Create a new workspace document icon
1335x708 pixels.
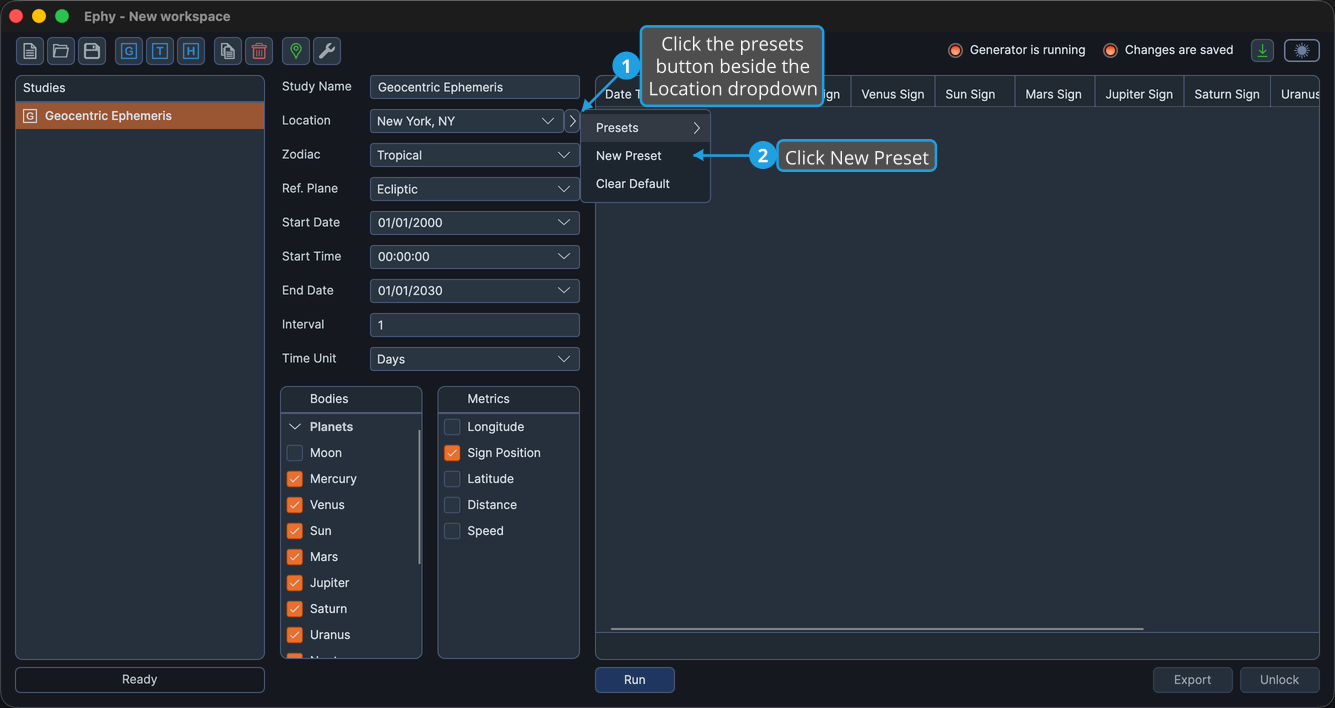point(30,51)
